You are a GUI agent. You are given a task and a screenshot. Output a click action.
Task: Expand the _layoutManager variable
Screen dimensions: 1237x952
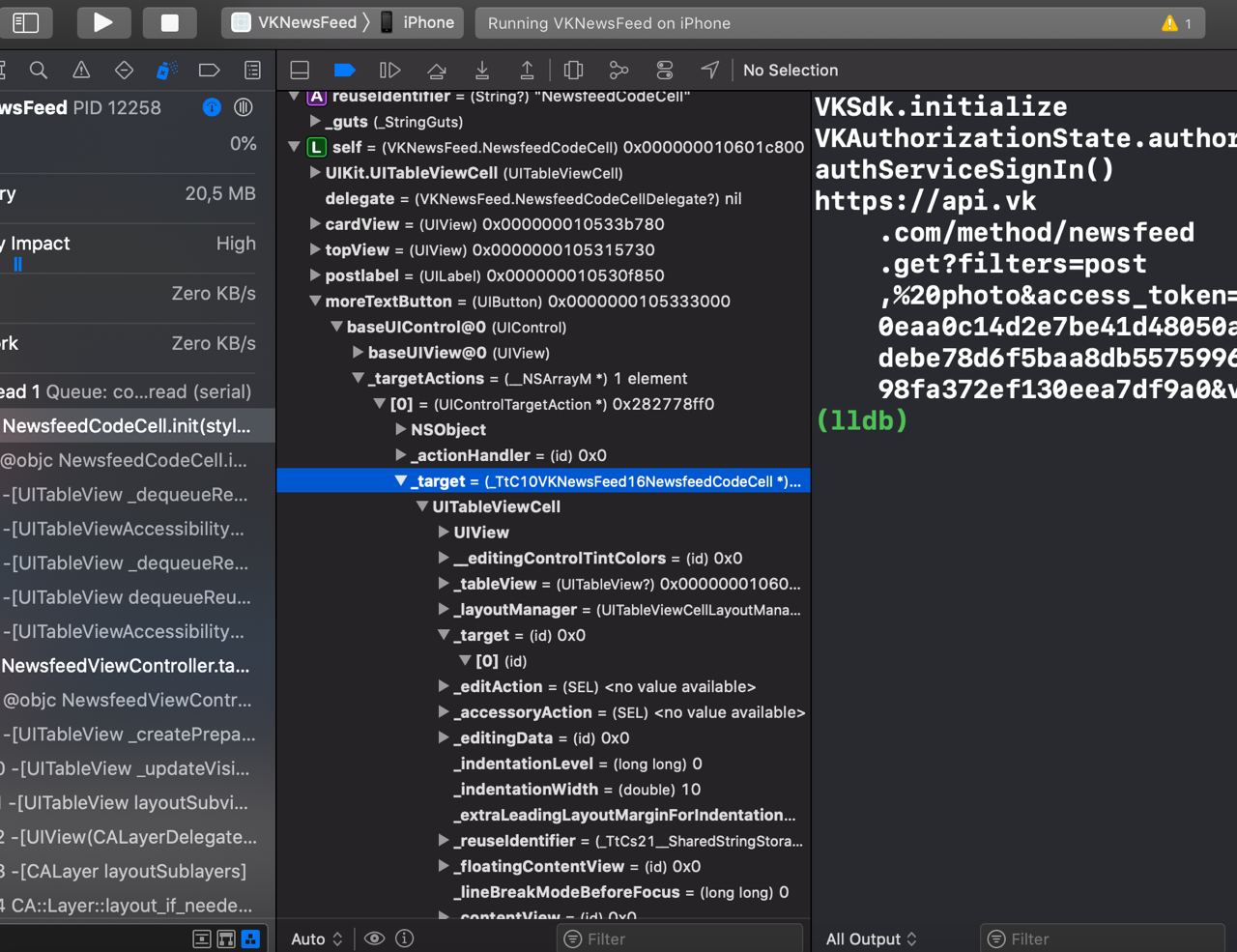coord(444,609)
